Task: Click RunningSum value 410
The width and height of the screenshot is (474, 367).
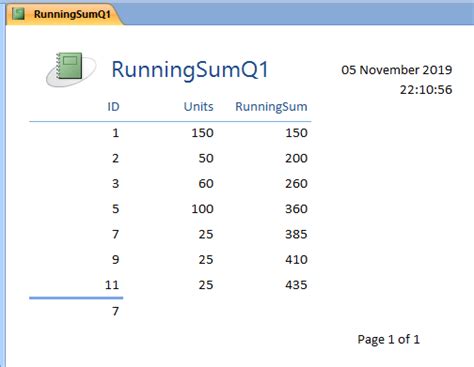Action: pyautogui.click(x=296, y=260)
